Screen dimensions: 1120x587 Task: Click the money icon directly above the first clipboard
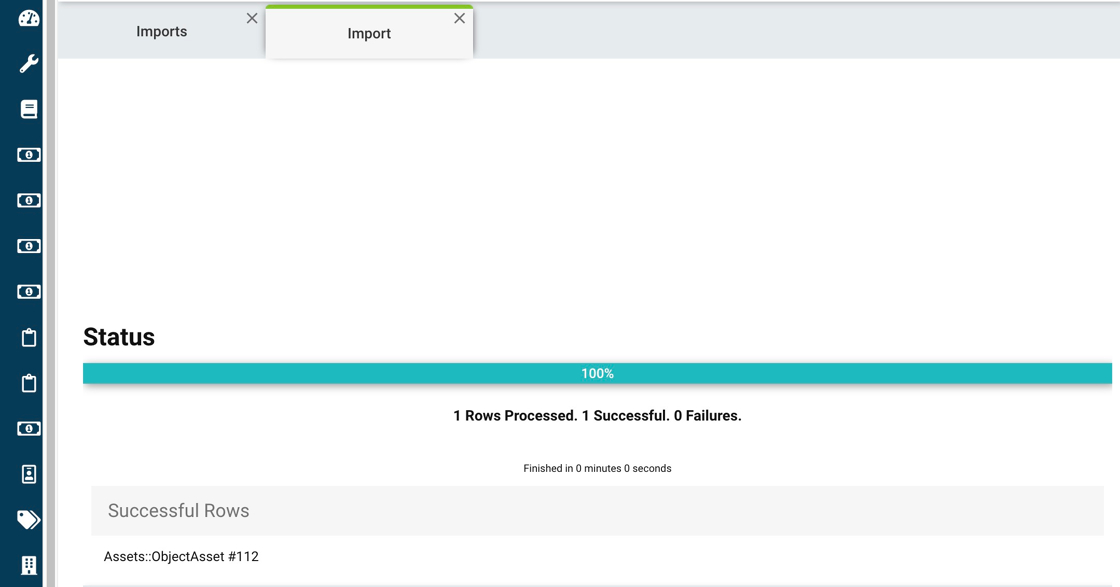pyautogui.click(x=28, y=292)
